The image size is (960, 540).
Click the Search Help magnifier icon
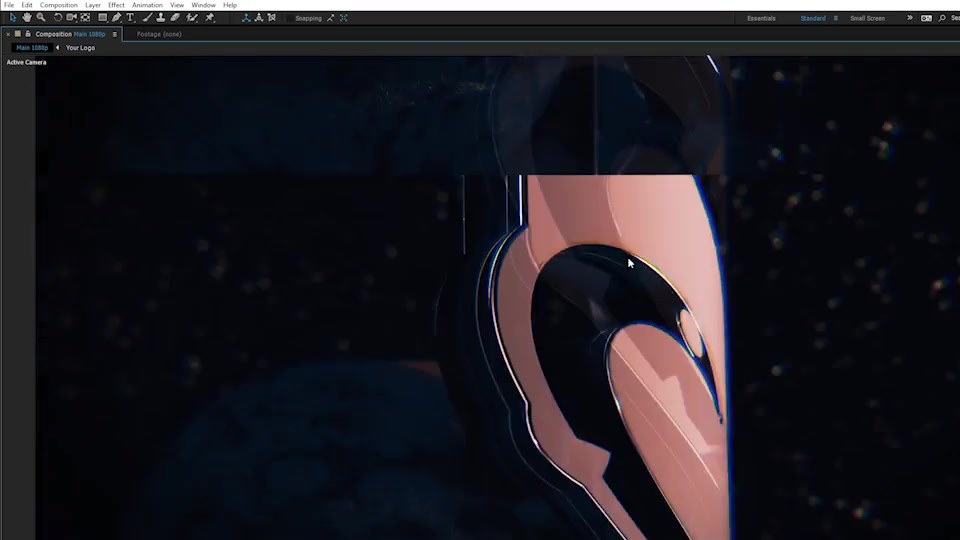point(942,18)
